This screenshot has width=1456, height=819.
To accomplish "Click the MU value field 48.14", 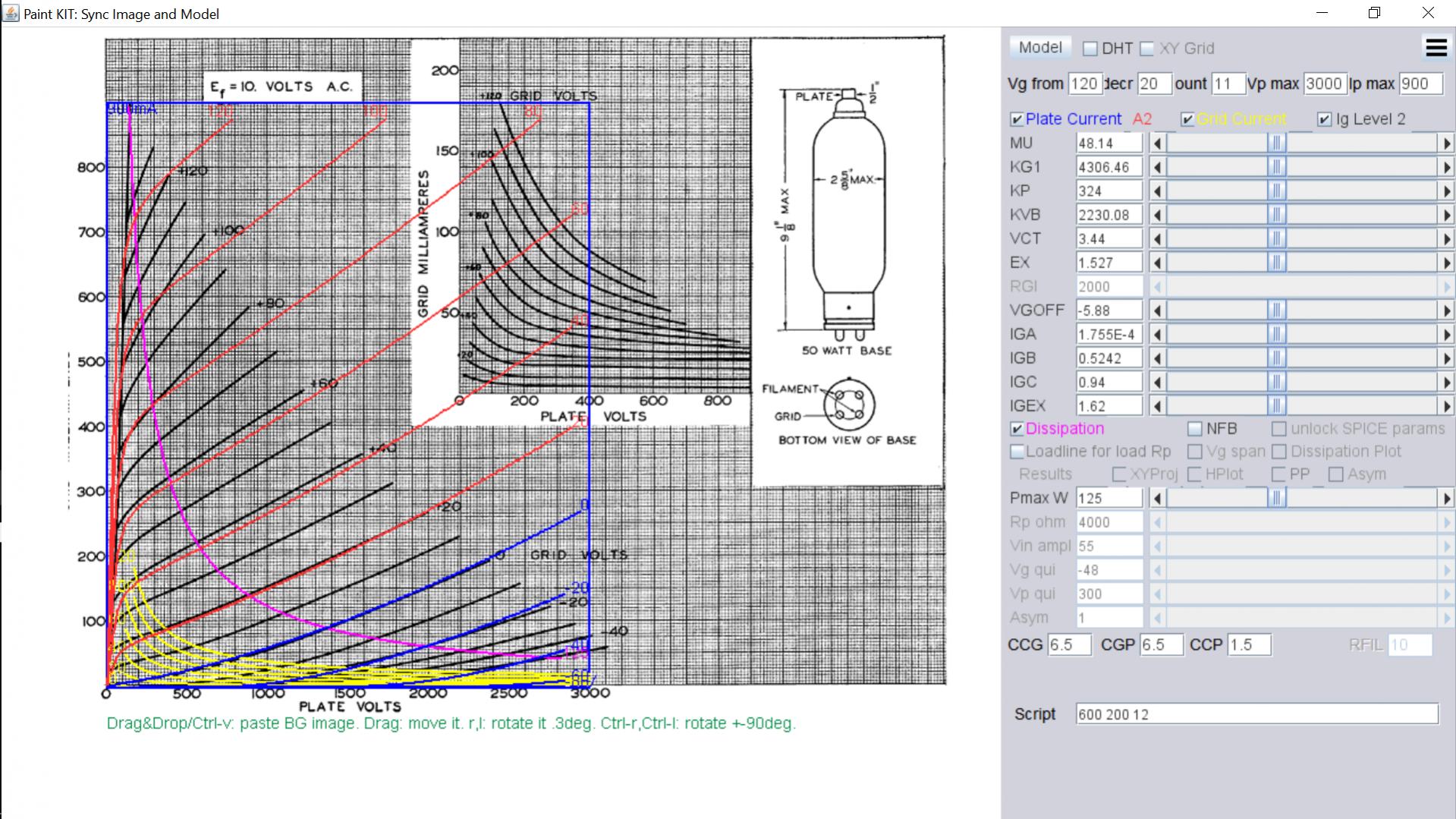I will [x=1109, y=143].
